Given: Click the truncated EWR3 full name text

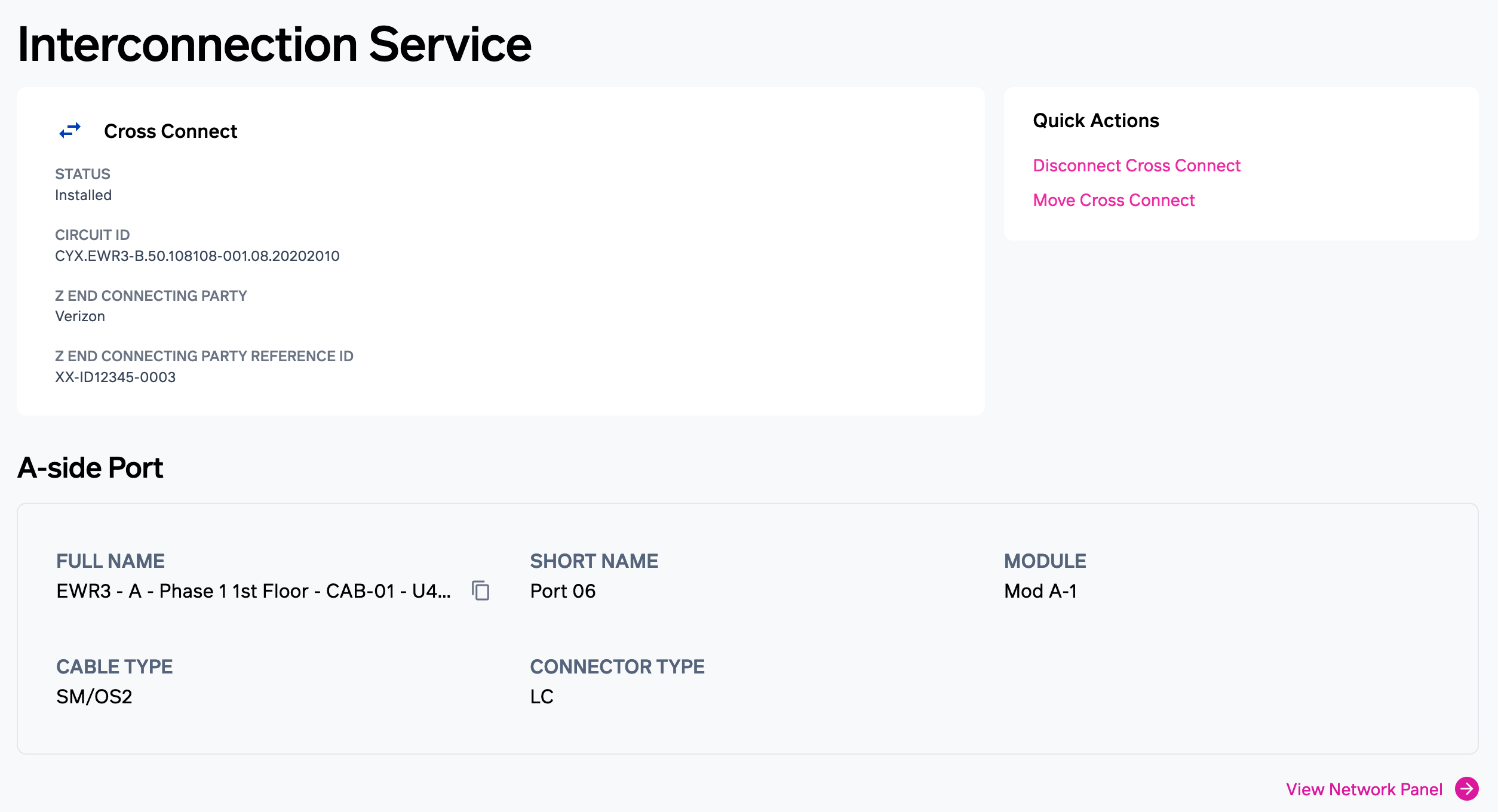Looking at the screenshot, I should click(253, 591).
